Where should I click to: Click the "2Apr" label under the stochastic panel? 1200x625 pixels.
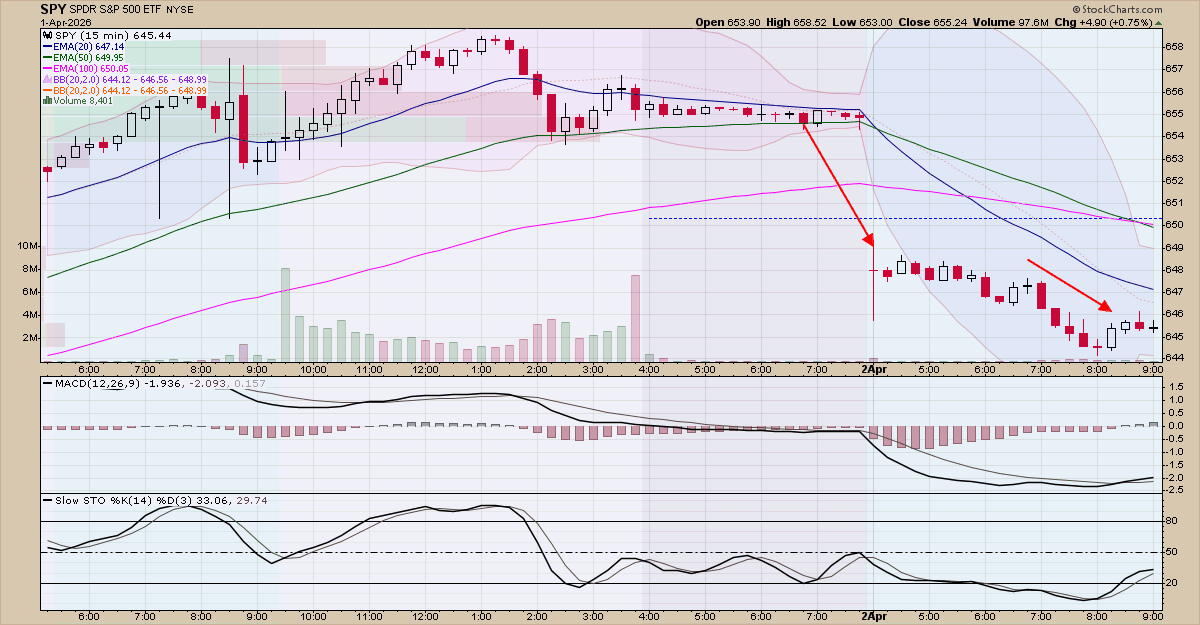point(874,619)
